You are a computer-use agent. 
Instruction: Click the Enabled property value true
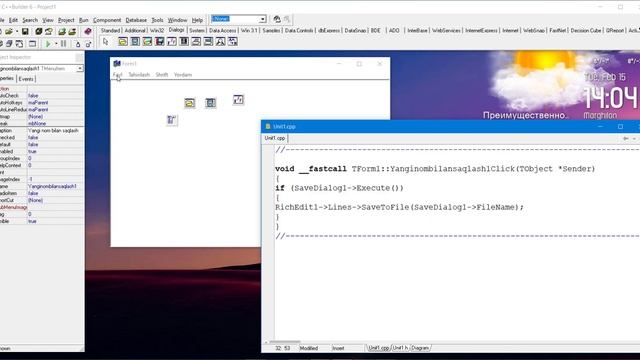tap(56, 151)
